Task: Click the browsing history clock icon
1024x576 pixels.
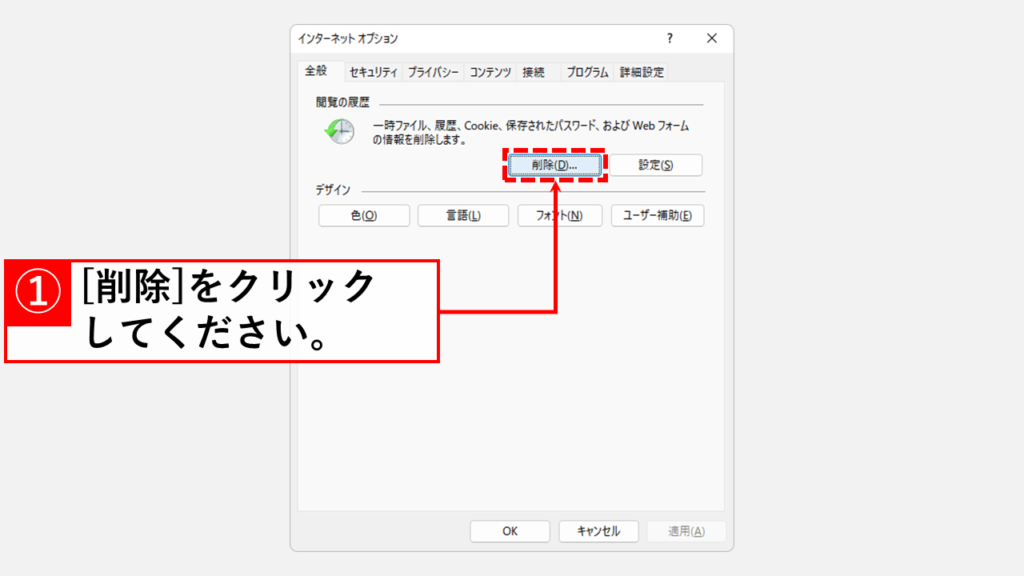Action: [x=339, y=132]
